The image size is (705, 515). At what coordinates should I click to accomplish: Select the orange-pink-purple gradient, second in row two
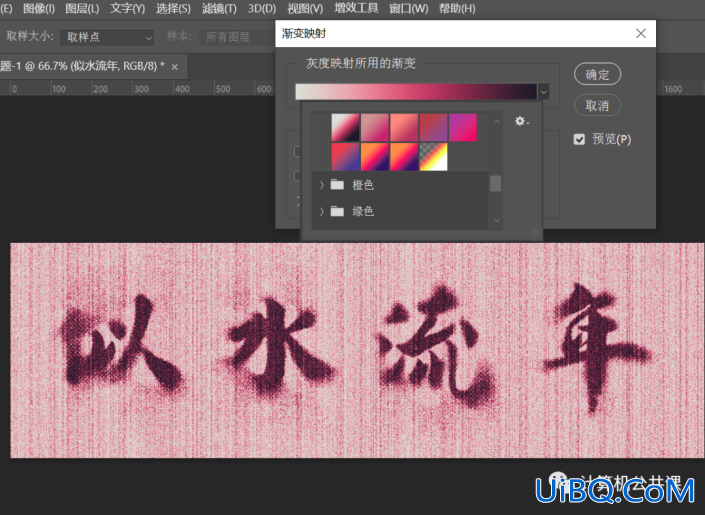pos(375,157)
